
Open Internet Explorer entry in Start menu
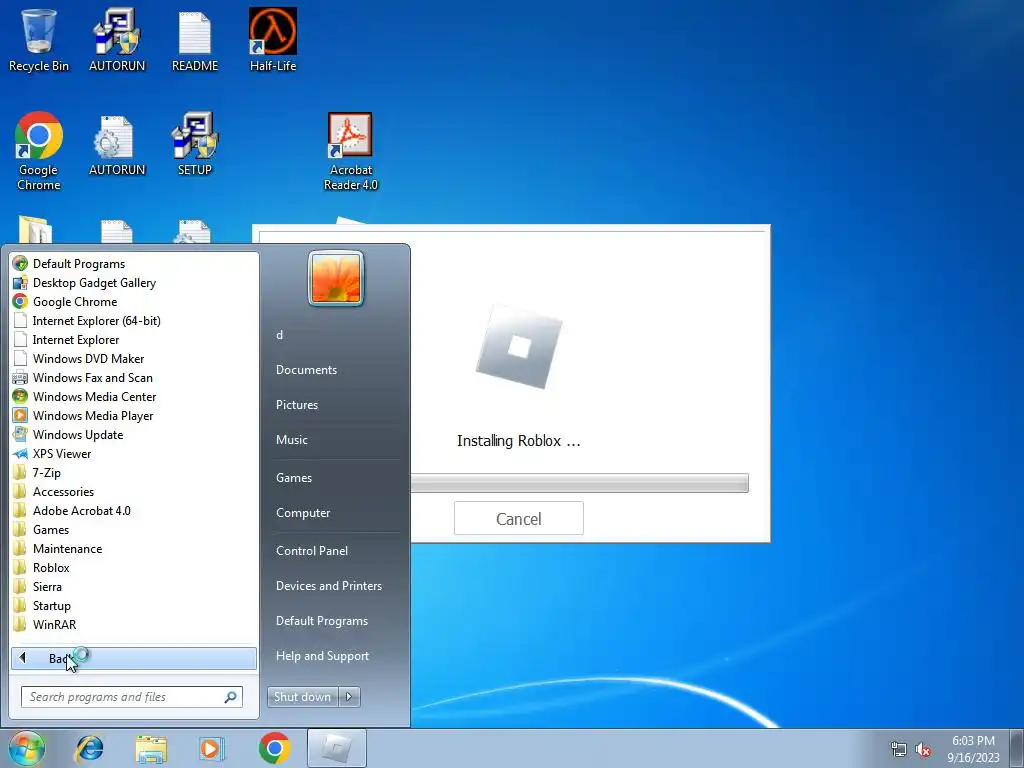[134, 340]
